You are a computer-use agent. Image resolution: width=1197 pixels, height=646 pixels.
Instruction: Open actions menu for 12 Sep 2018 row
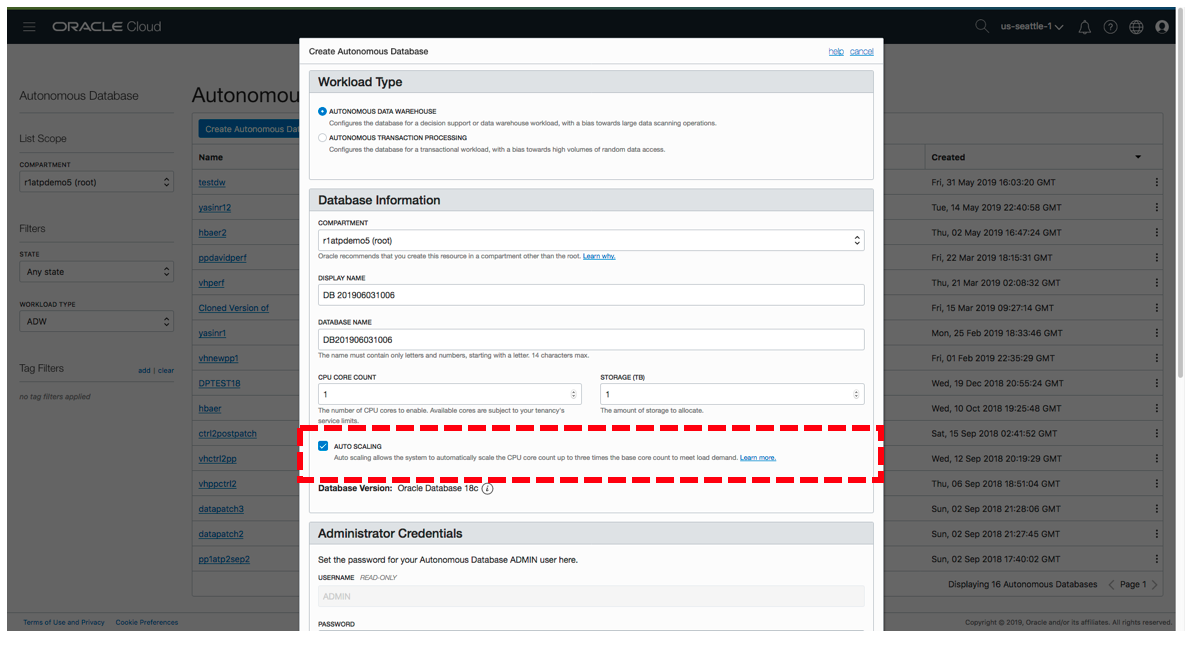[1157, 459]
